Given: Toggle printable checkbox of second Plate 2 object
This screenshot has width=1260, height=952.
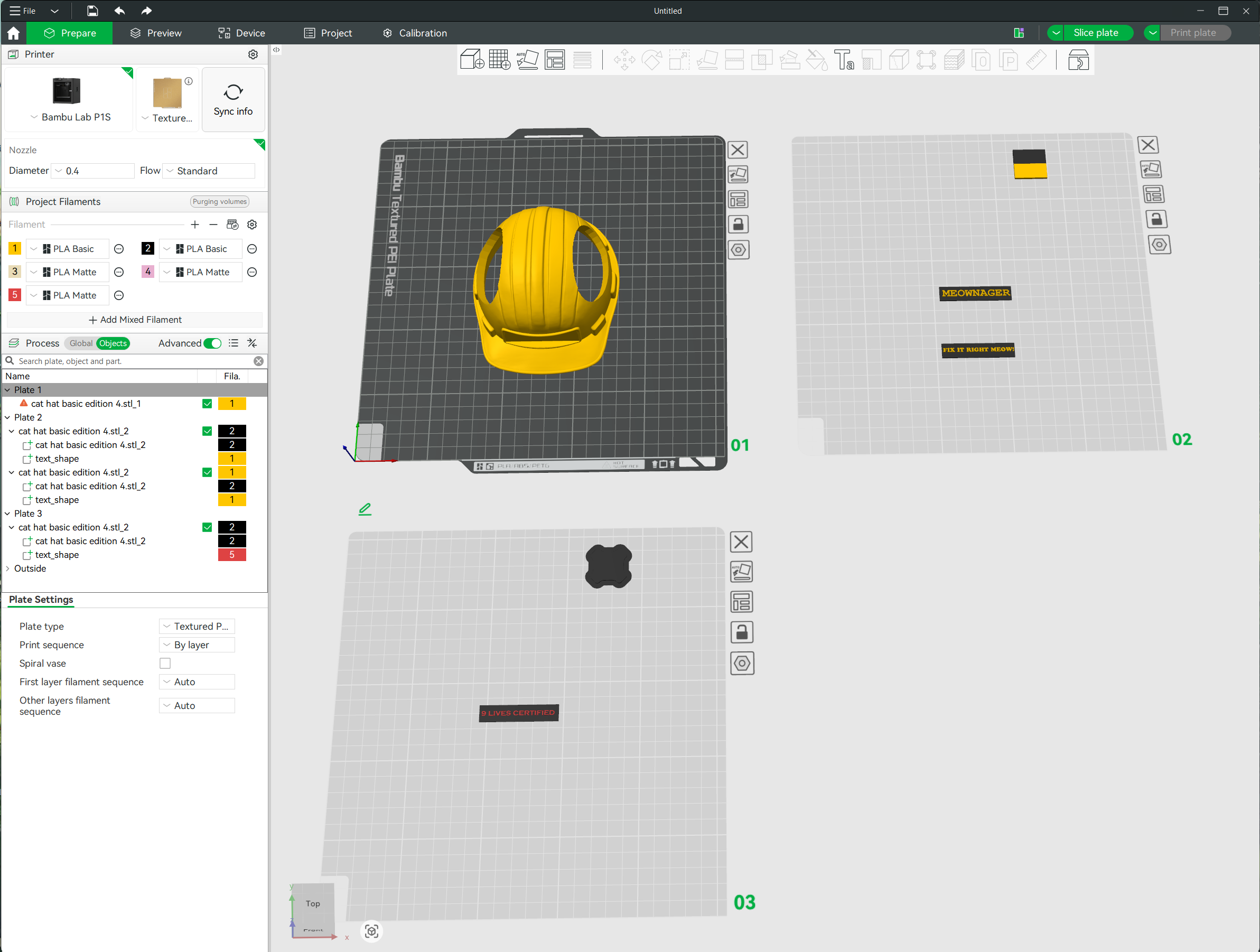Looking at the screenshot, I should point(207,472).
